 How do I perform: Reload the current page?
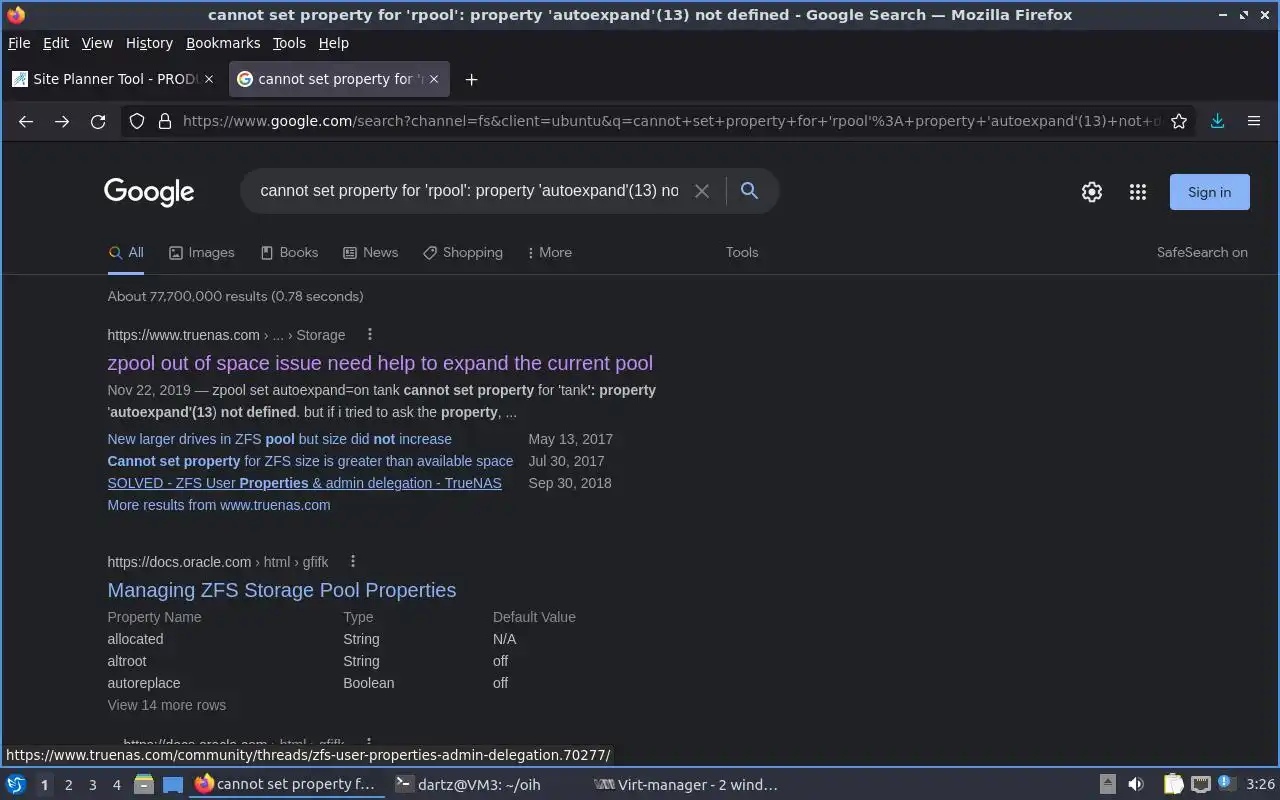(x=98, y=121)
